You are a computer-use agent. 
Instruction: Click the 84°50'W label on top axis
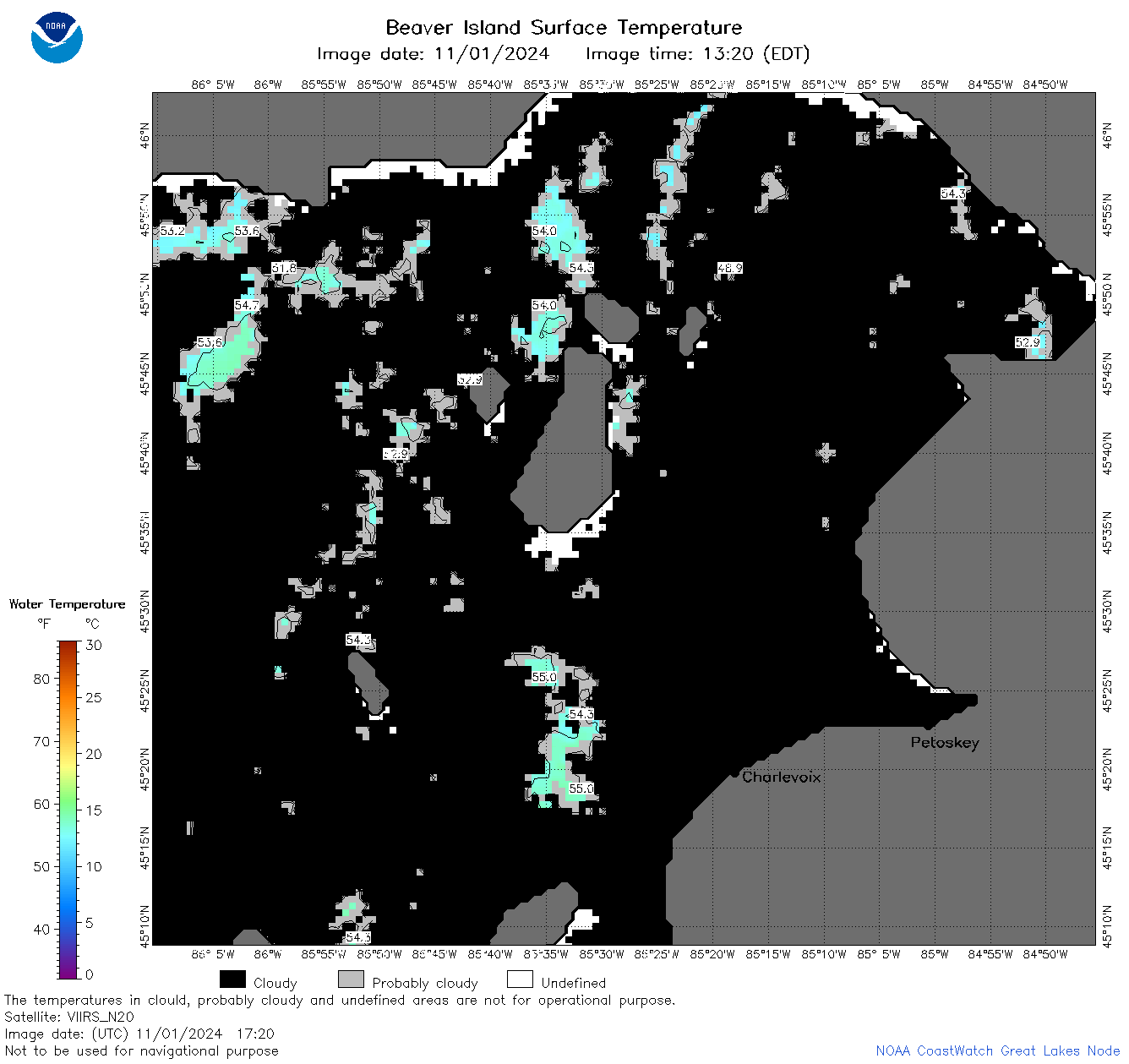(x=1045, y=85)
